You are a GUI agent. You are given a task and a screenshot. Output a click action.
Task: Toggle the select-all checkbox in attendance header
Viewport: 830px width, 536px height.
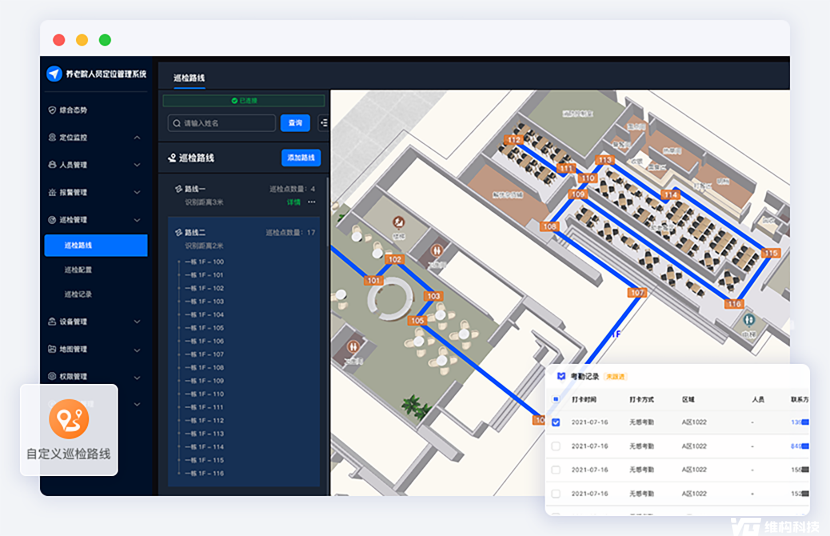tap(557, 398)
